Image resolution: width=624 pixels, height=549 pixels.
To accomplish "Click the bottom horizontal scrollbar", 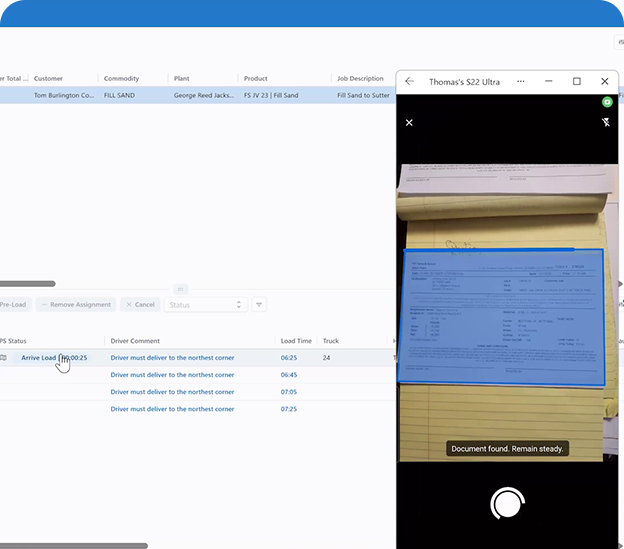I will point(74,546).
